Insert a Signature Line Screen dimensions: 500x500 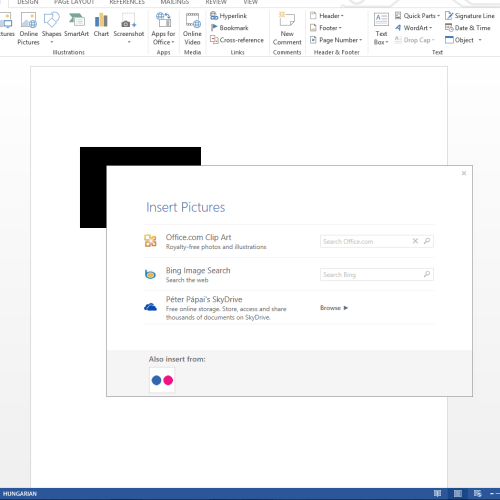tap(470, 16)
